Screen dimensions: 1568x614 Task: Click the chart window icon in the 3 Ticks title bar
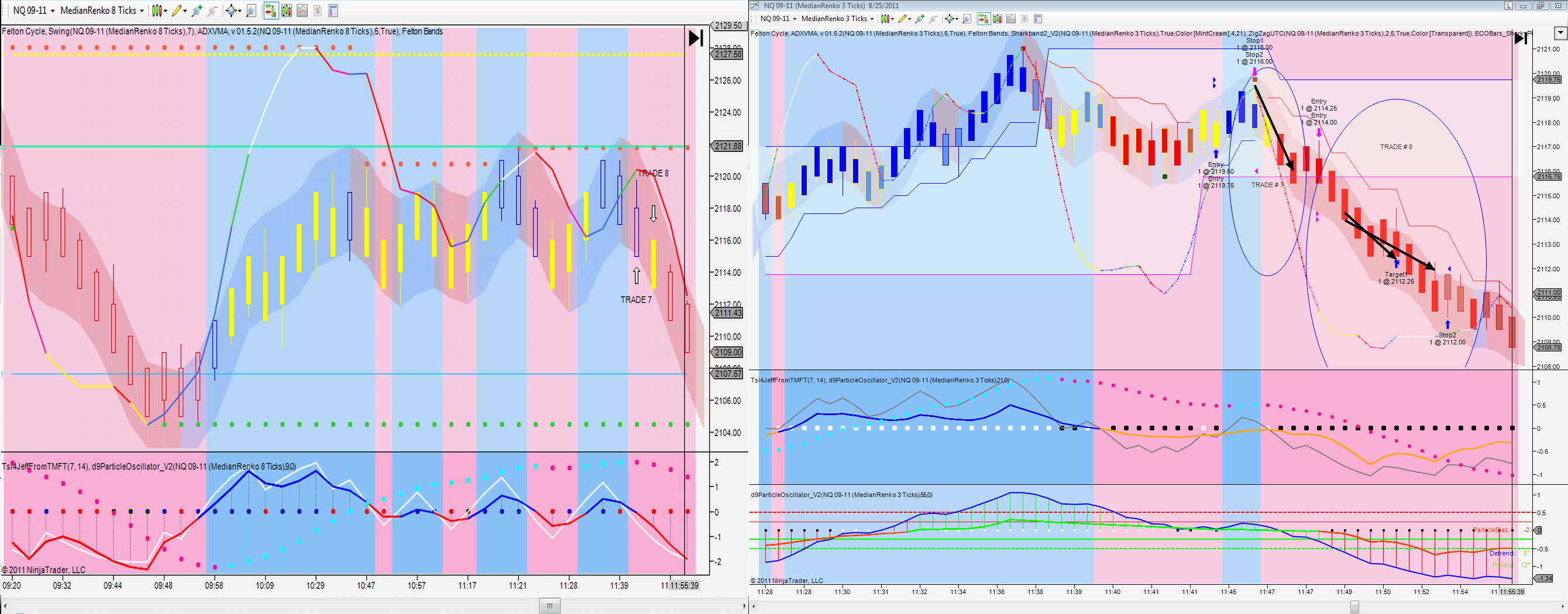(755, 5)
